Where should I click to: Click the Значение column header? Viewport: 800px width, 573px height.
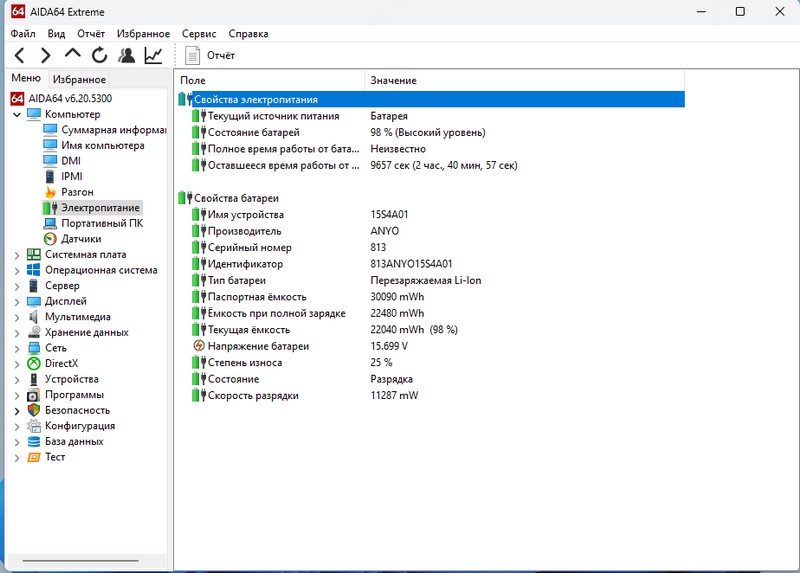[x=393, y=80]
